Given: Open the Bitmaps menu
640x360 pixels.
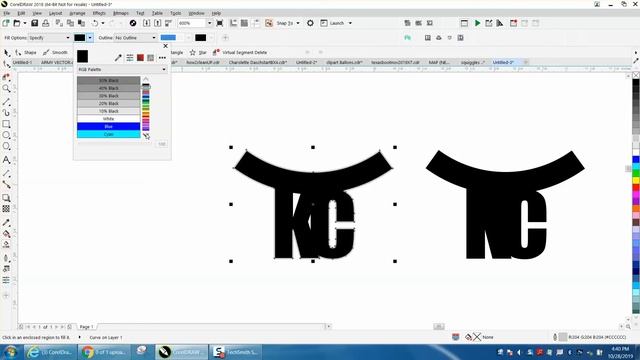Looking at the screenshot, I should pyautogui.click(x=120, y=13).
